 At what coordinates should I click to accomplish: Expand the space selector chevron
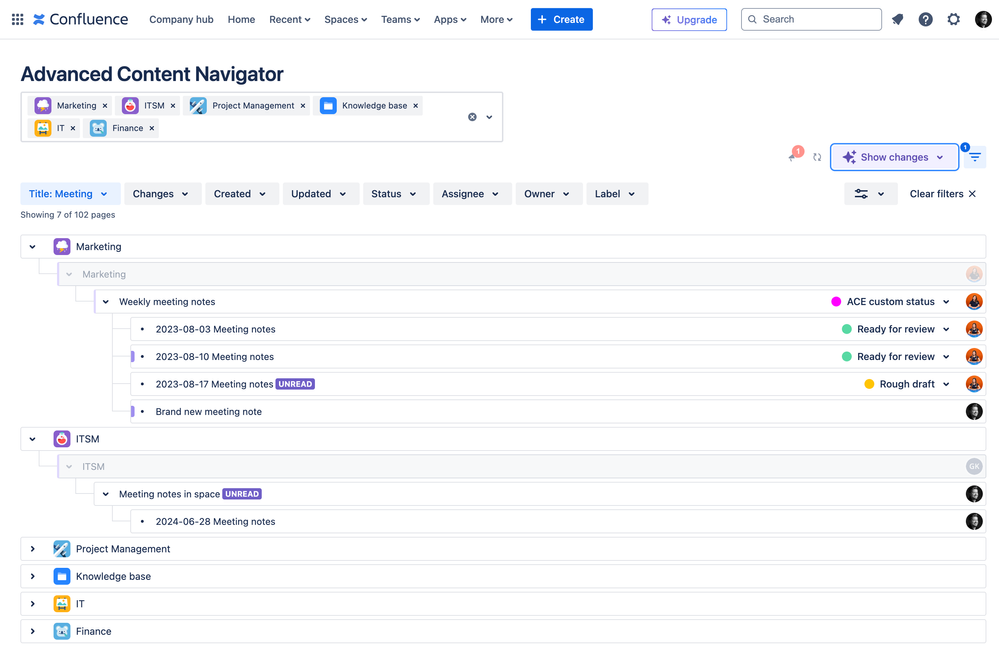[489, 117]
